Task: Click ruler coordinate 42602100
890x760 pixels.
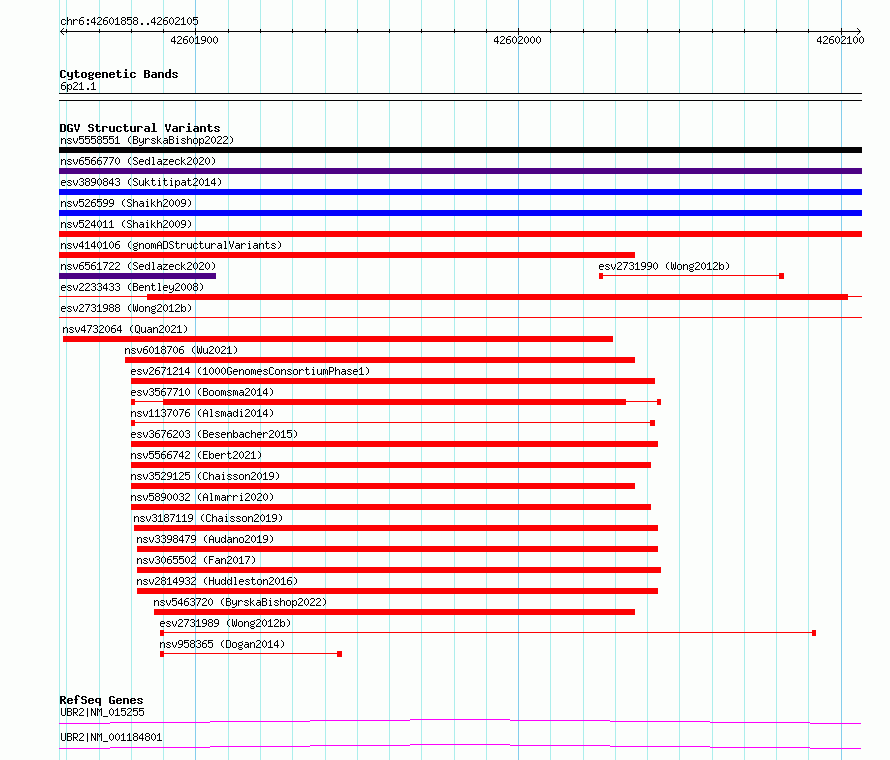Action: coord(840,40)
